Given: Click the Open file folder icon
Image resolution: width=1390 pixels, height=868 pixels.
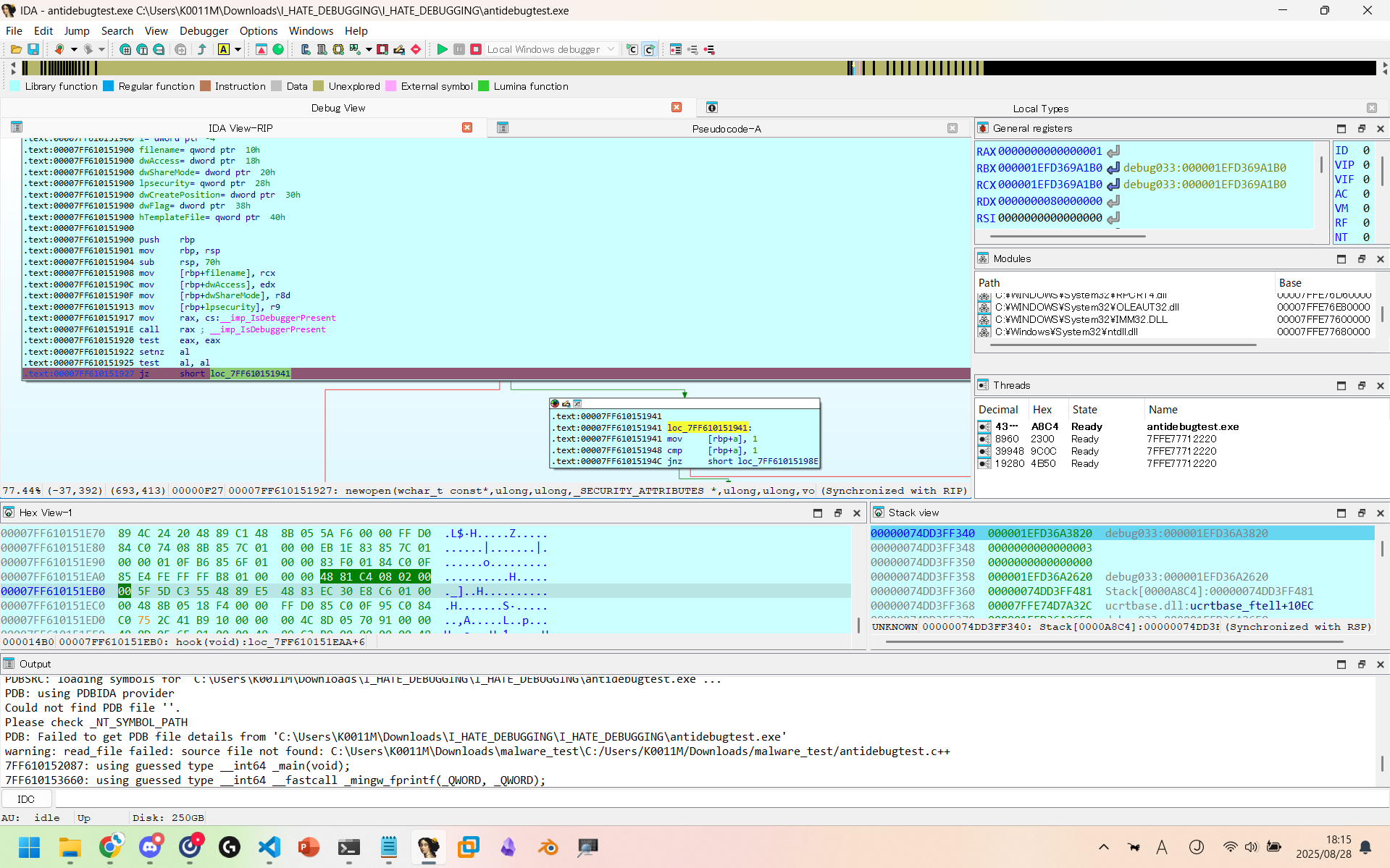Looking at the screenshot, I should [16, 49].
